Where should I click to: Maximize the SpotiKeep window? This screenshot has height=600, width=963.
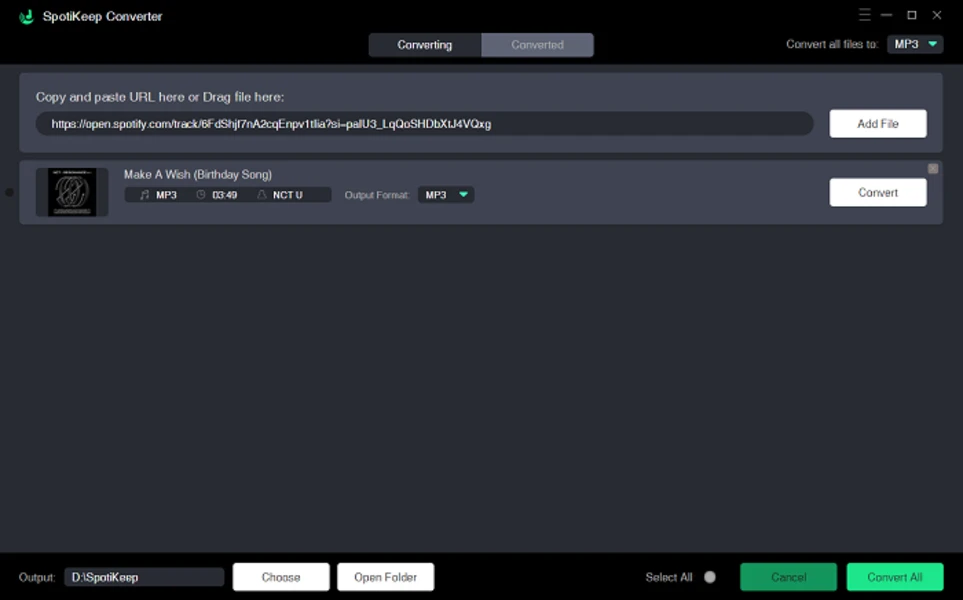912,15
